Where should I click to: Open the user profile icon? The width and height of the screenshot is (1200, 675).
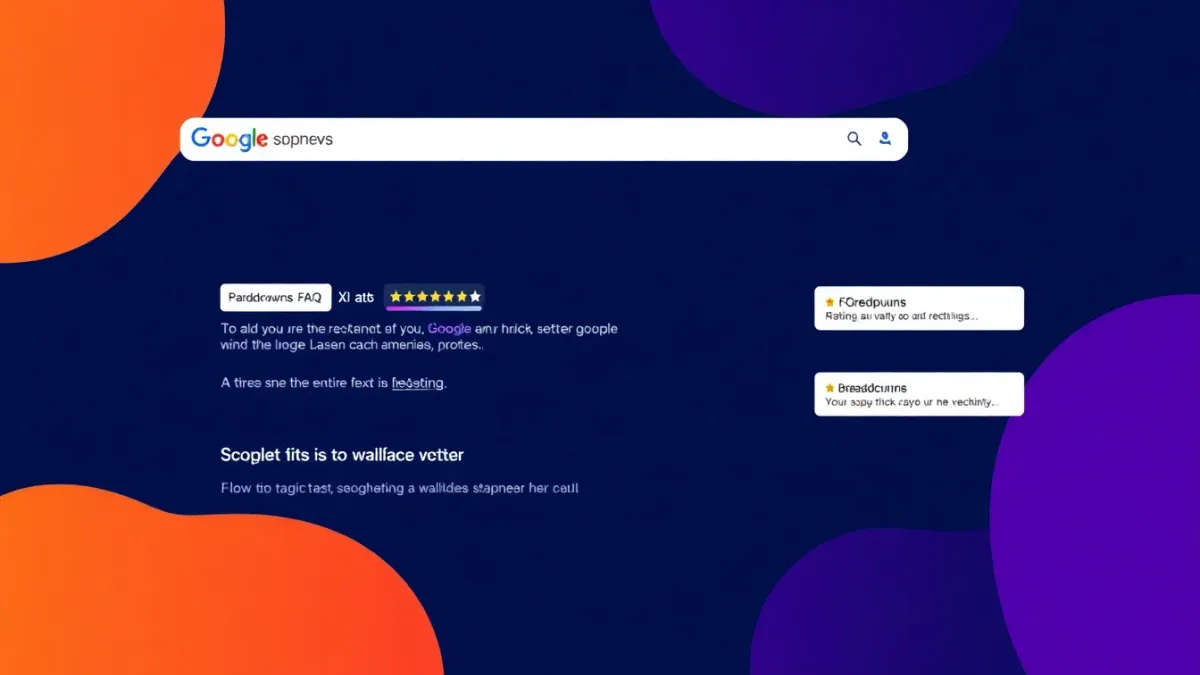(x=884, y=139)
